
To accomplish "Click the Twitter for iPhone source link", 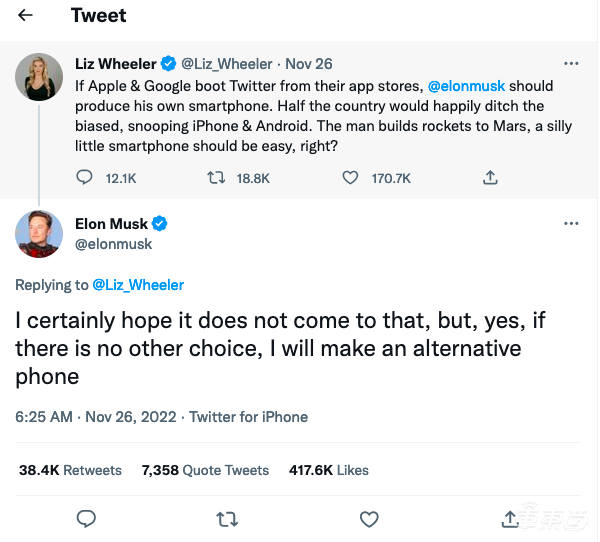I will click(249, 417).
